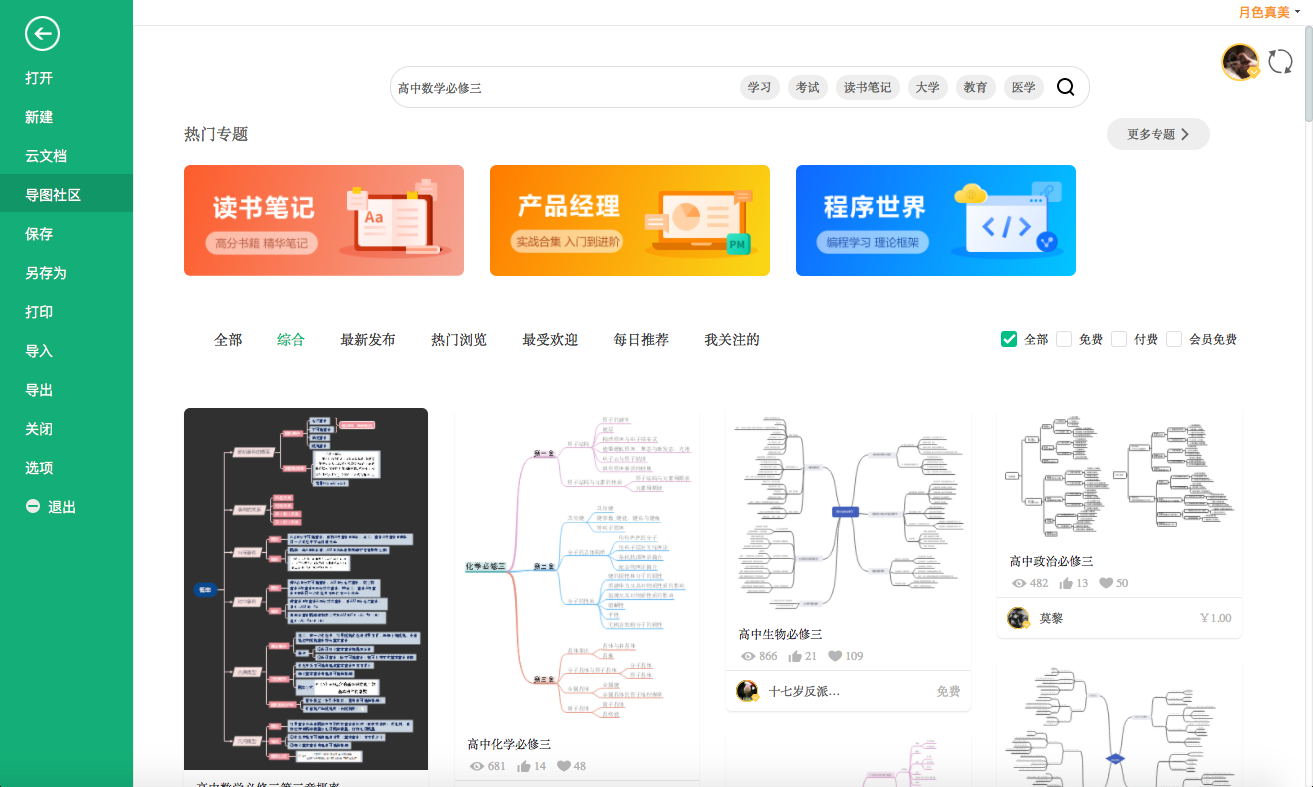Click author name 莫黎
Viewport: 1313px width, 787px height.
(1051, 618)
